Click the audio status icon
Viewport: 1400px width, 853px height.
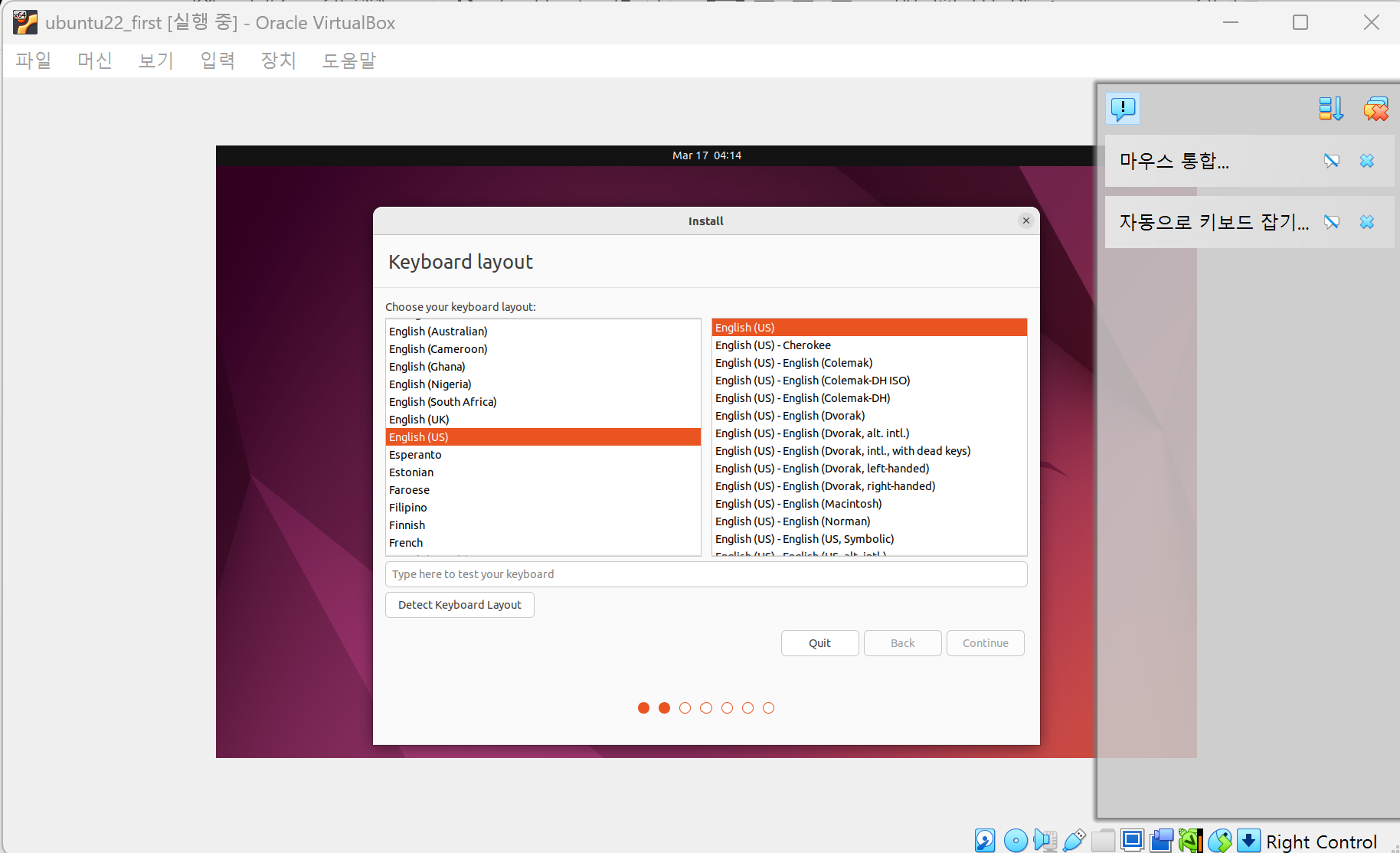[x=1045, y=840]
